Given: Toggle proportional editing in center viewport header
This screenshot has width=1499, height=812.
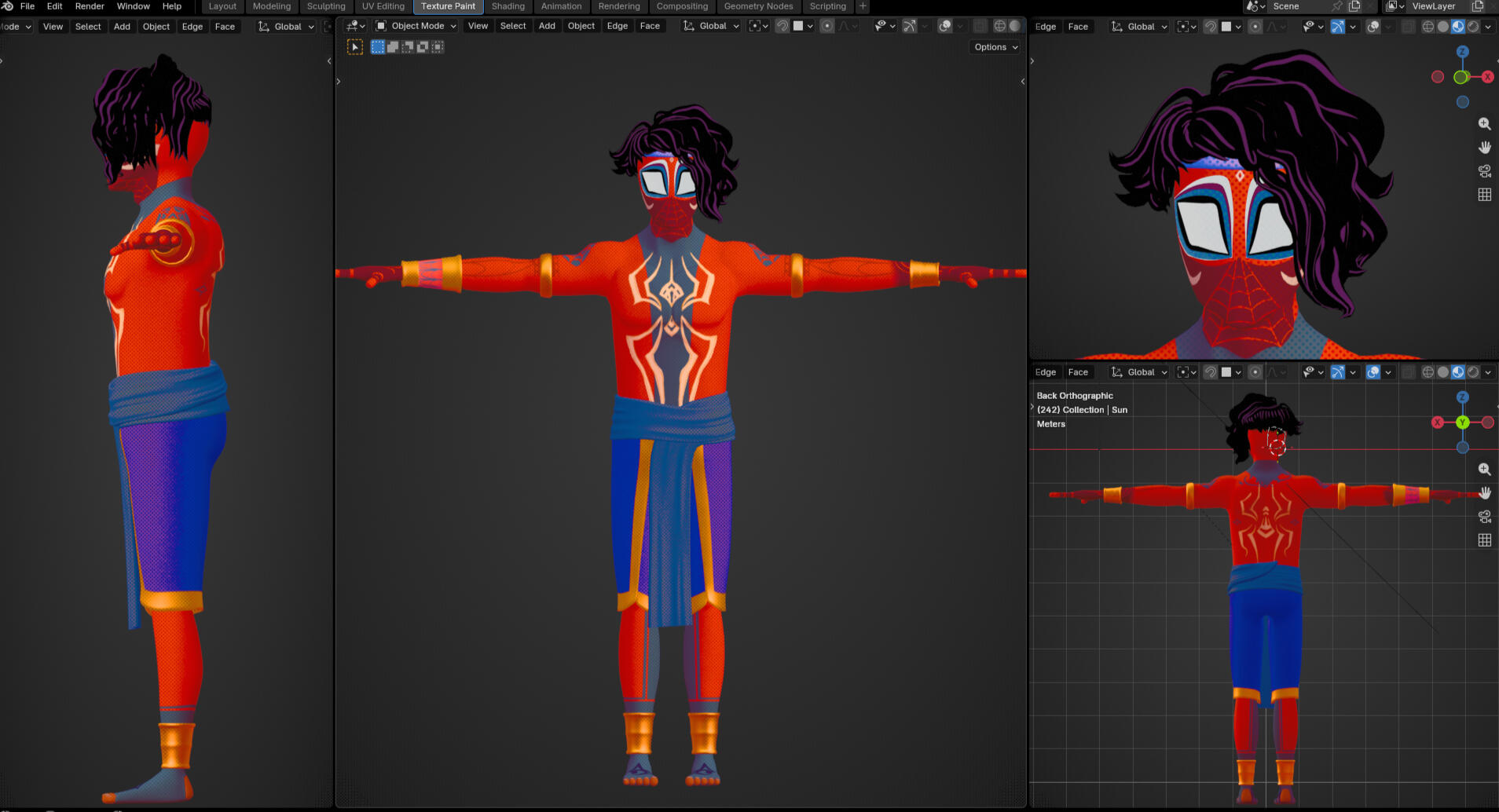Looking at the screenshot, I should click(x=826, y=26).
